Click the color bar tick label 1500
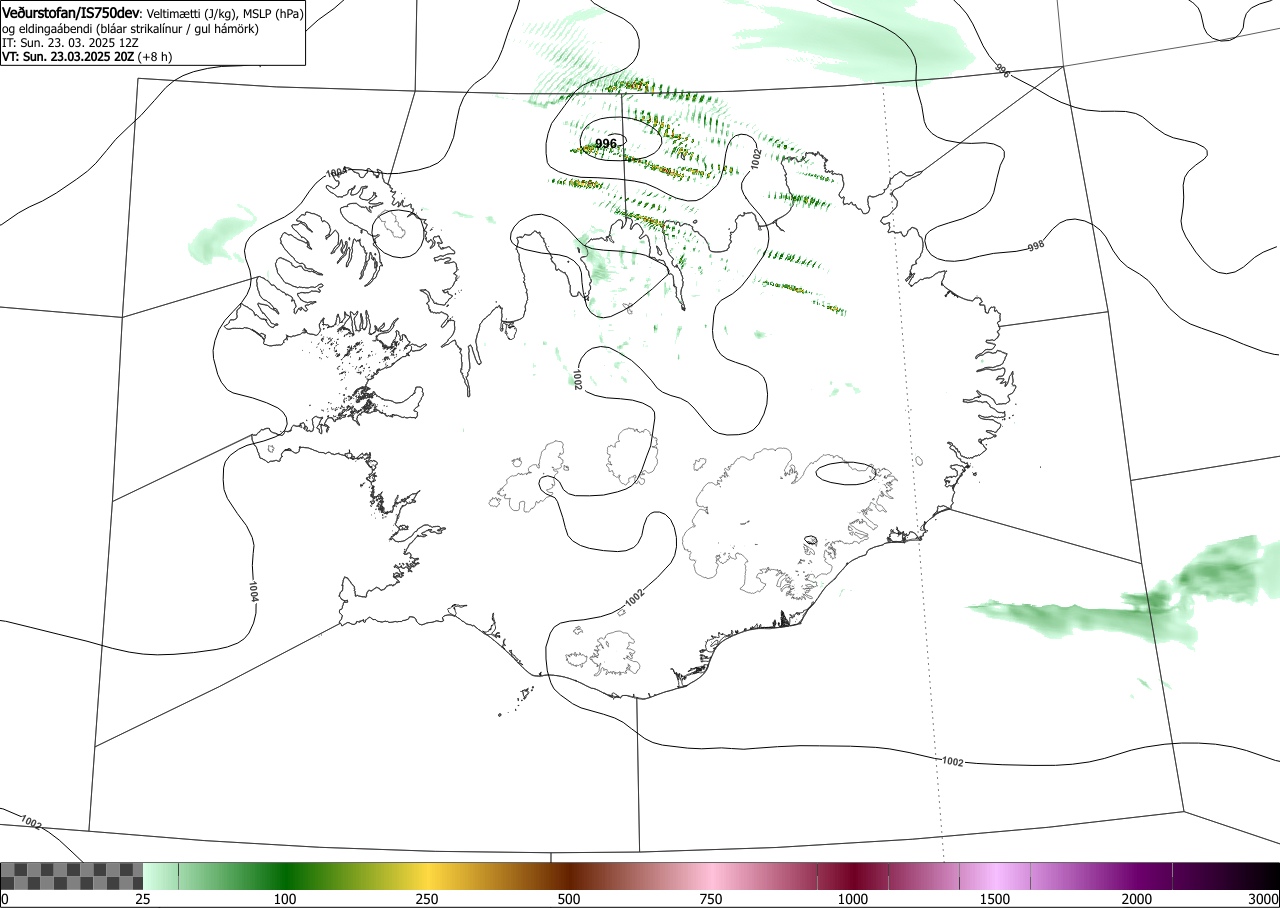 [x=995, y=899]
